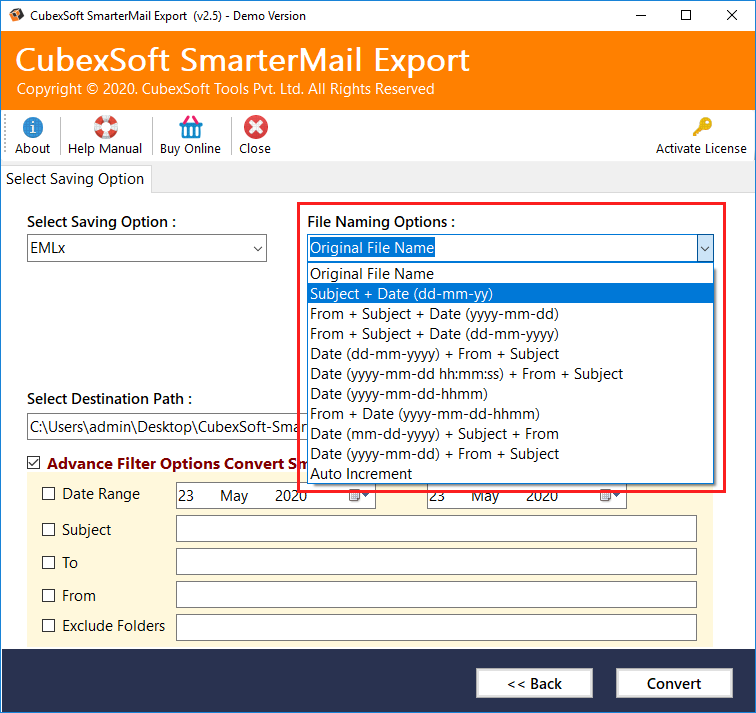Screen dimensions: 756x713
Task: Close the window with X button
Action: tap(731, 15)
